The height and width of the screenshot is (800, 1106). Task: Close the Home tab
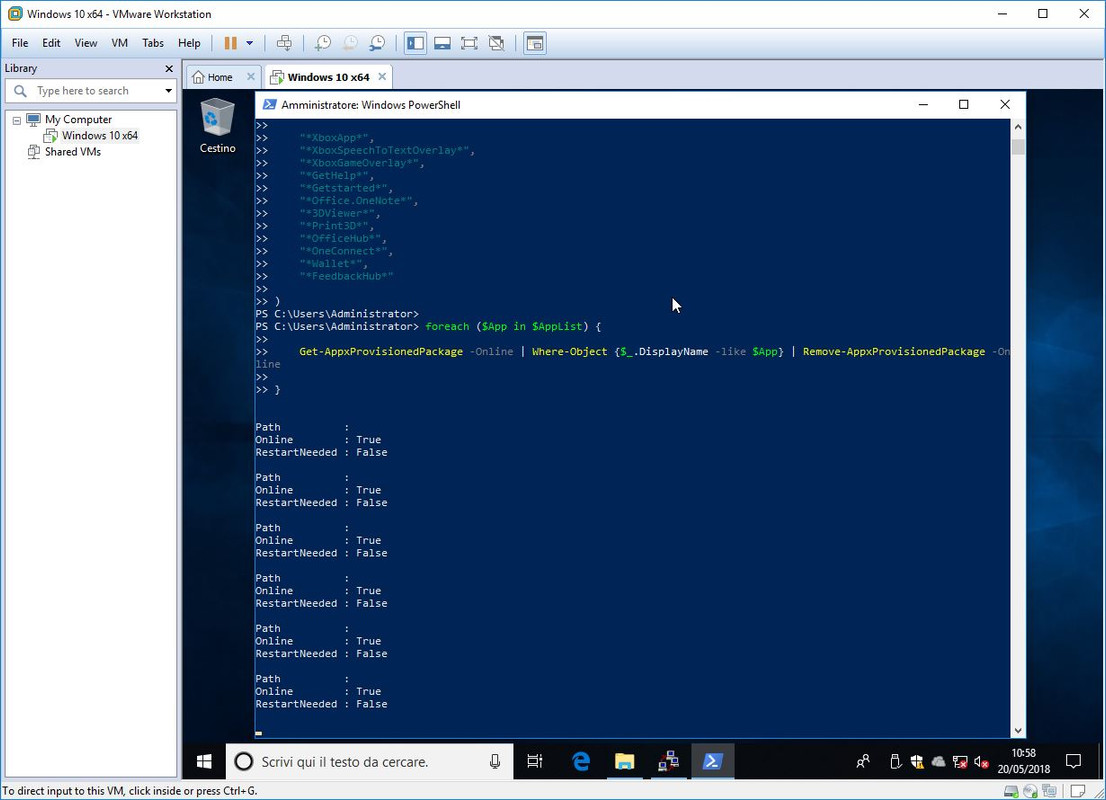coord(250,76)
